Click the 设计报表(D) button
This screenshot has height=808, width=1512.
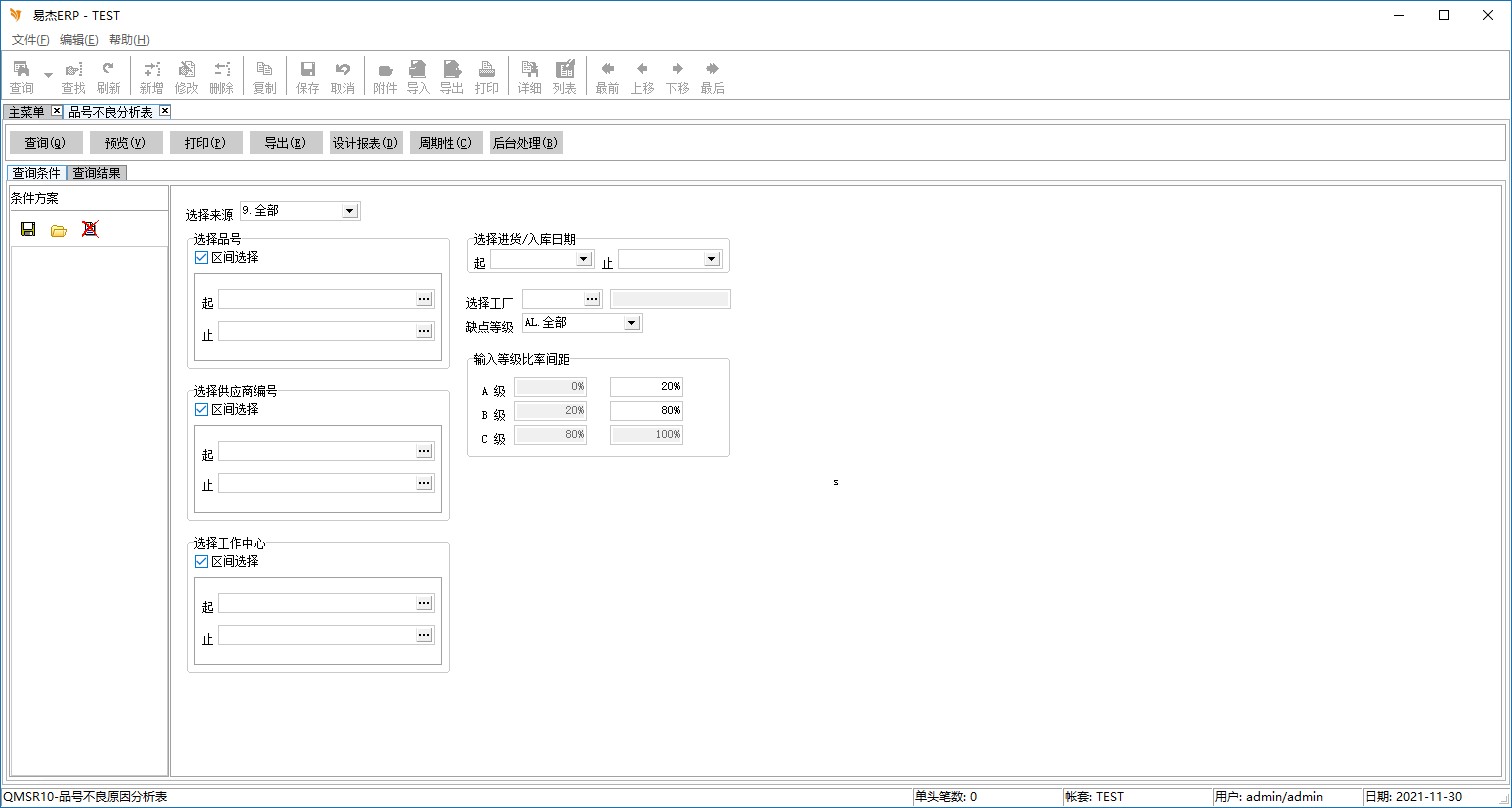[366, 143]
